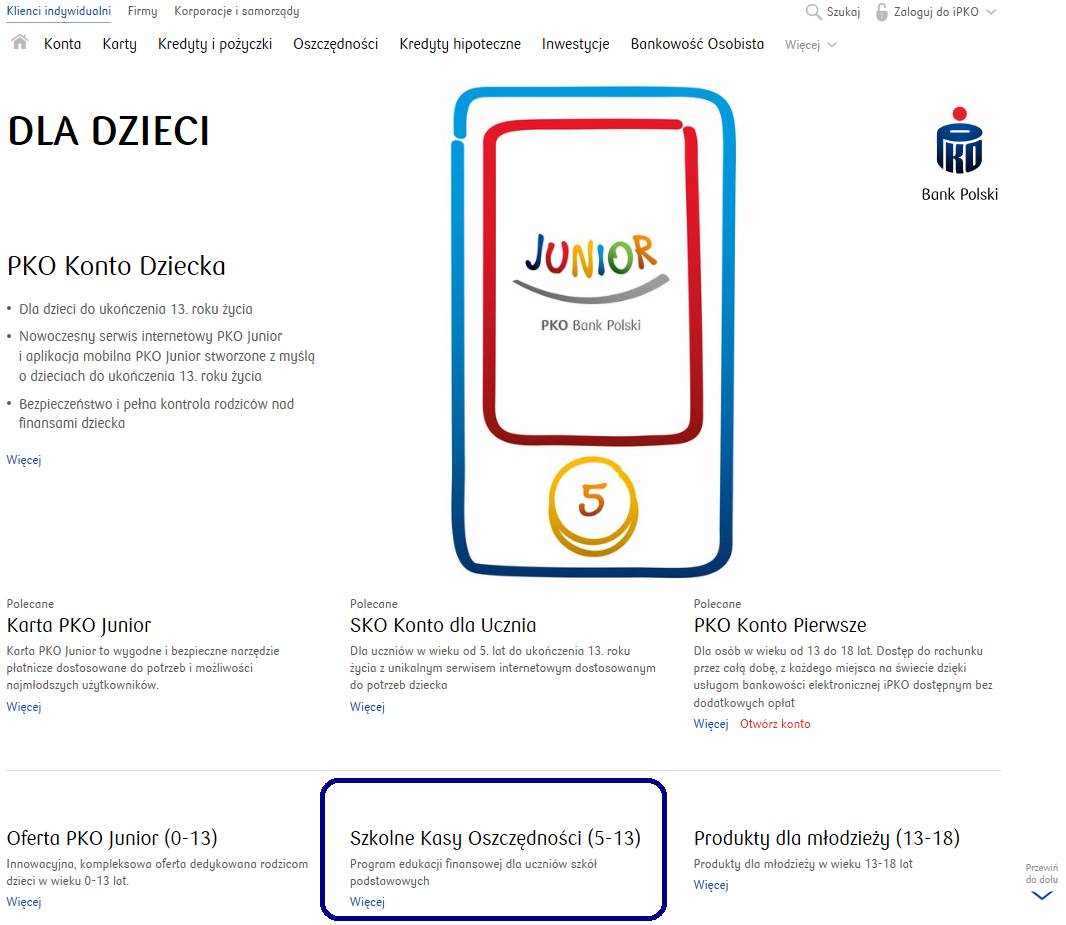This screenshot has width=1066, height=925.
Task: Expand the Zaloguj do iPKO dropdown chevron
Action: (x=991, y=12)
